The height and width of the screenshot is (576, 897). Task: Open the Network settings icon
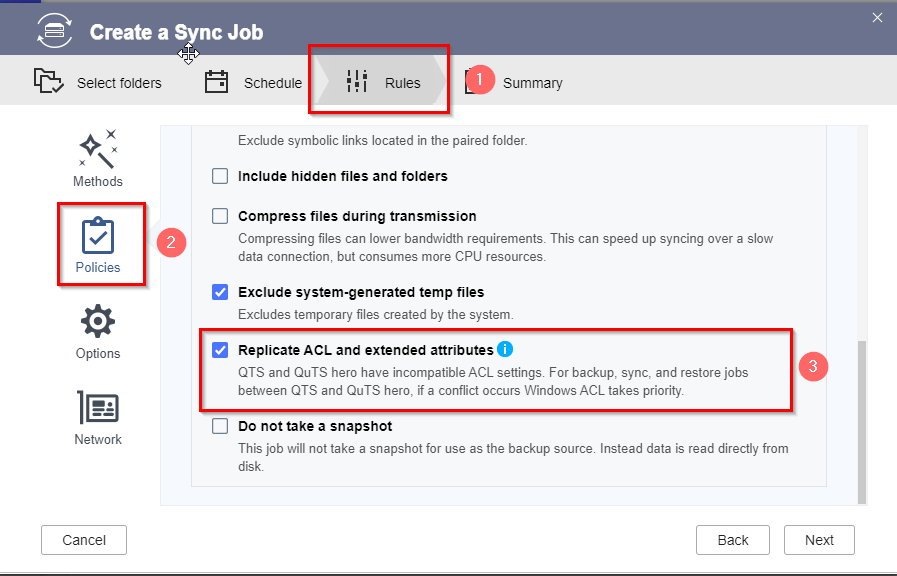click(97, 406)
